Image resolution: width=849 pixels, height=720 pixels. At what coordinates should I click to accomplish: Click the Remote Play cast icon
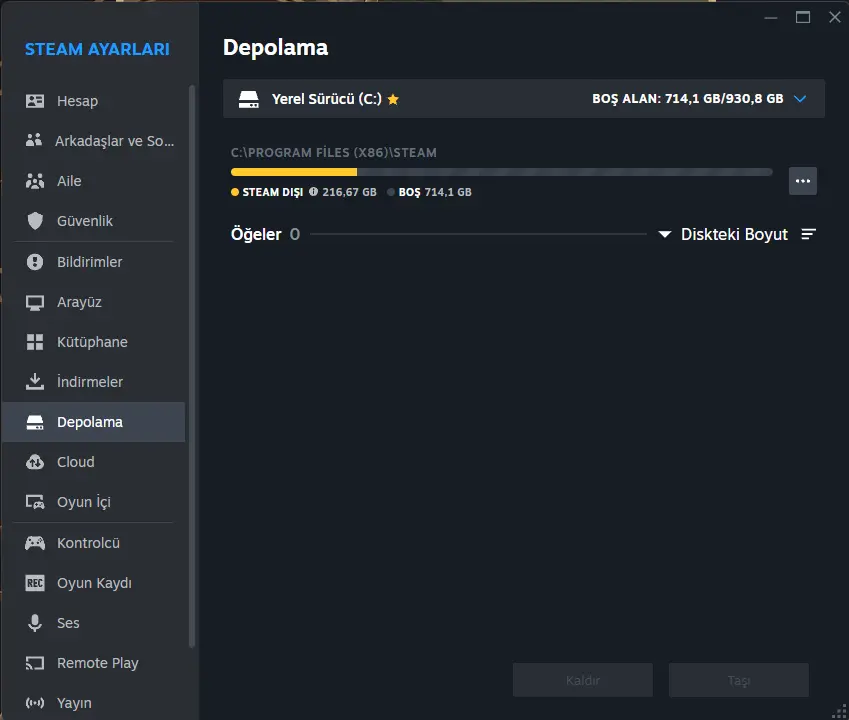[x=35, y=663]
